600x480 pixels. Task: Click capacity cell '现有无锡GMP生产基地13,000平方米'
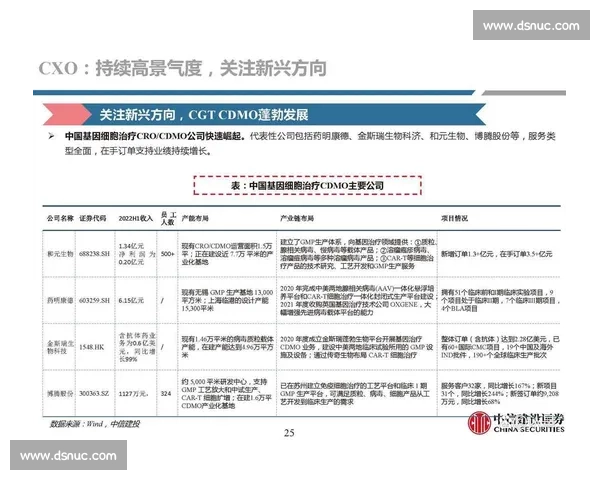[x=227, y=300]
